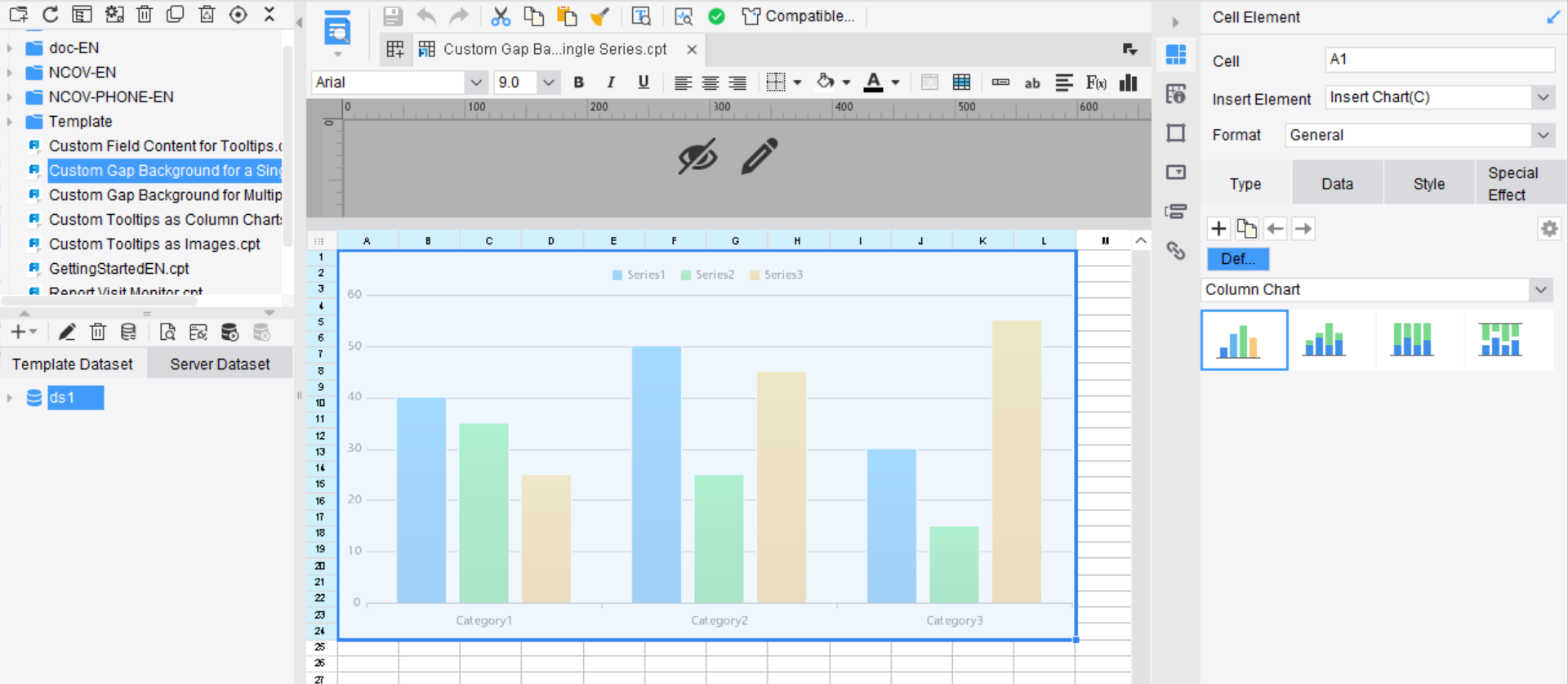Image resolution: width=1568 pixels, height=684 pixels.
Task: Close the Custom Gap Ba...ingle Series.cpt tab
Action: coord(692,50)
